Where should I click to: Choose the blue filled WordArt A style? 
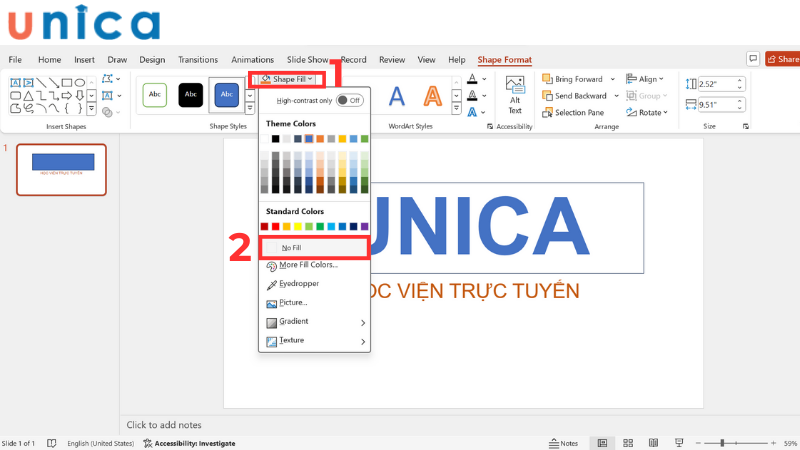[x=396, y=96]
